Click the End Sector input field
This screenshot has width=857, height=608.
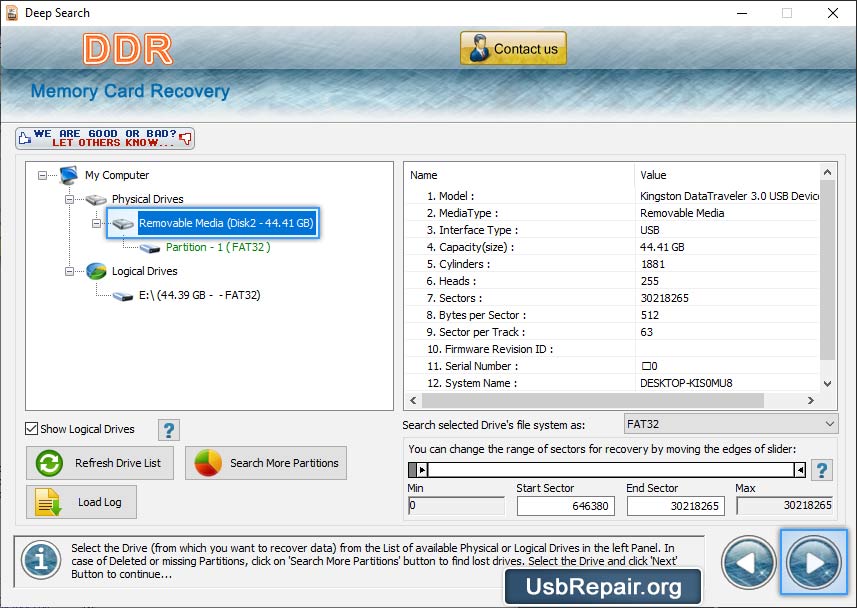676,506
